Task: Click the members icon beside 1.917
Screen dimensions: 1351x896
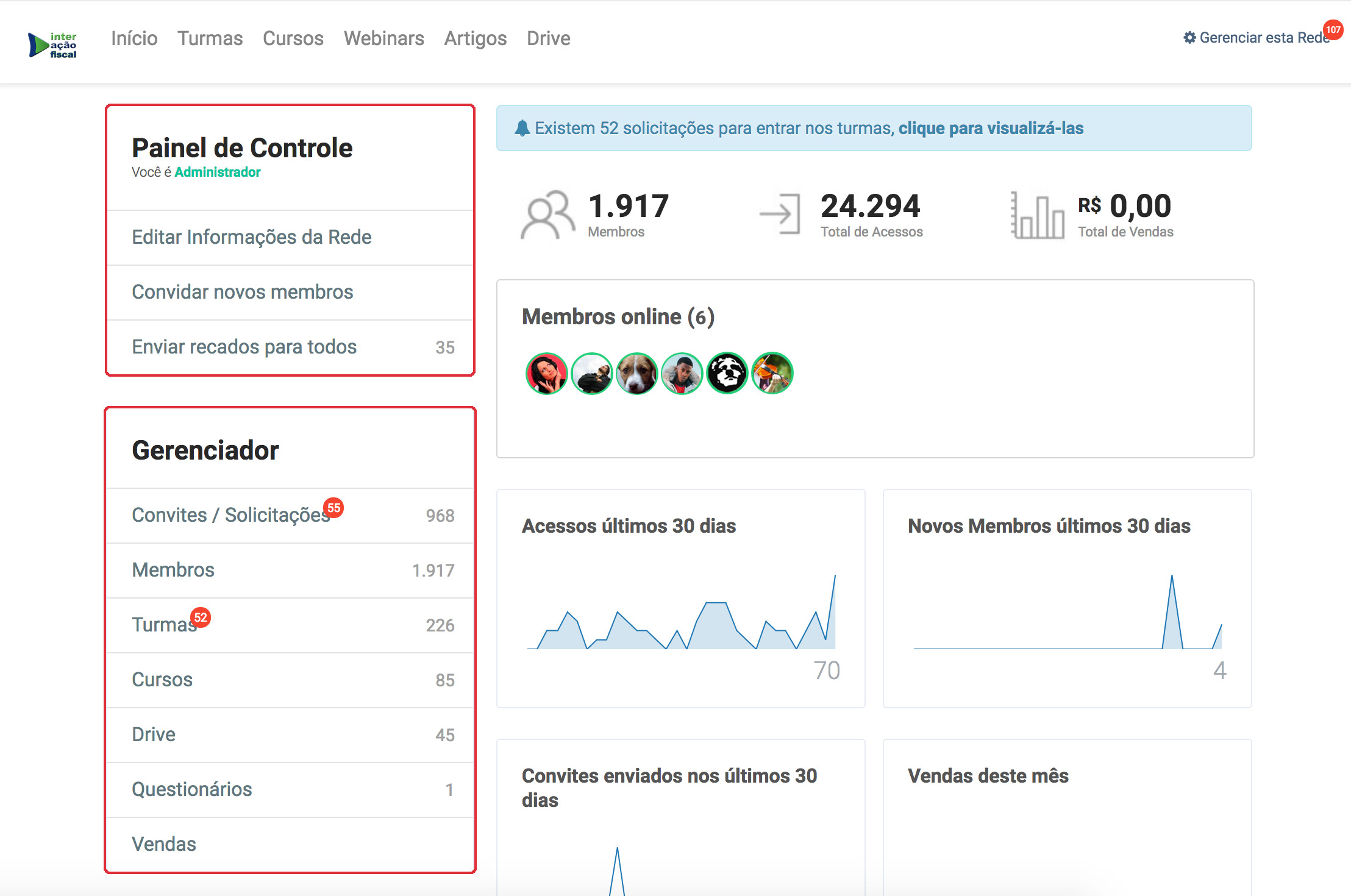Action: [547, 214]
